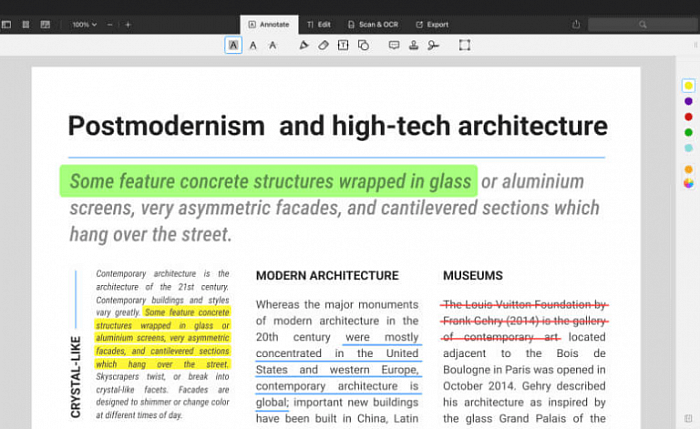Click the struck-through 'The Louis Vuitton Foundation by' line
Viewport: 700px width, 429px height.
pos(525,304)
